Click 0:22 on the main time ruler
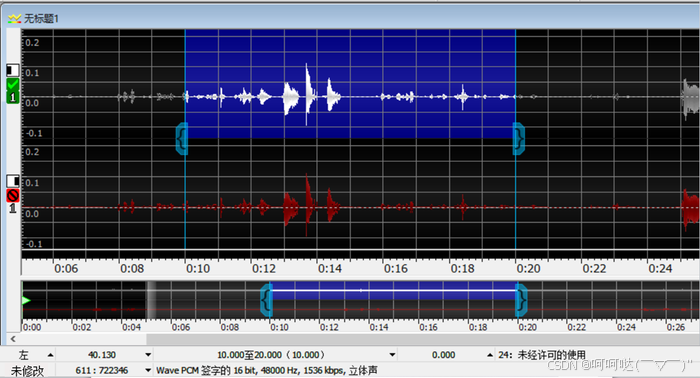The height and width of the screenshot is (378, 700). click(594, 269)
